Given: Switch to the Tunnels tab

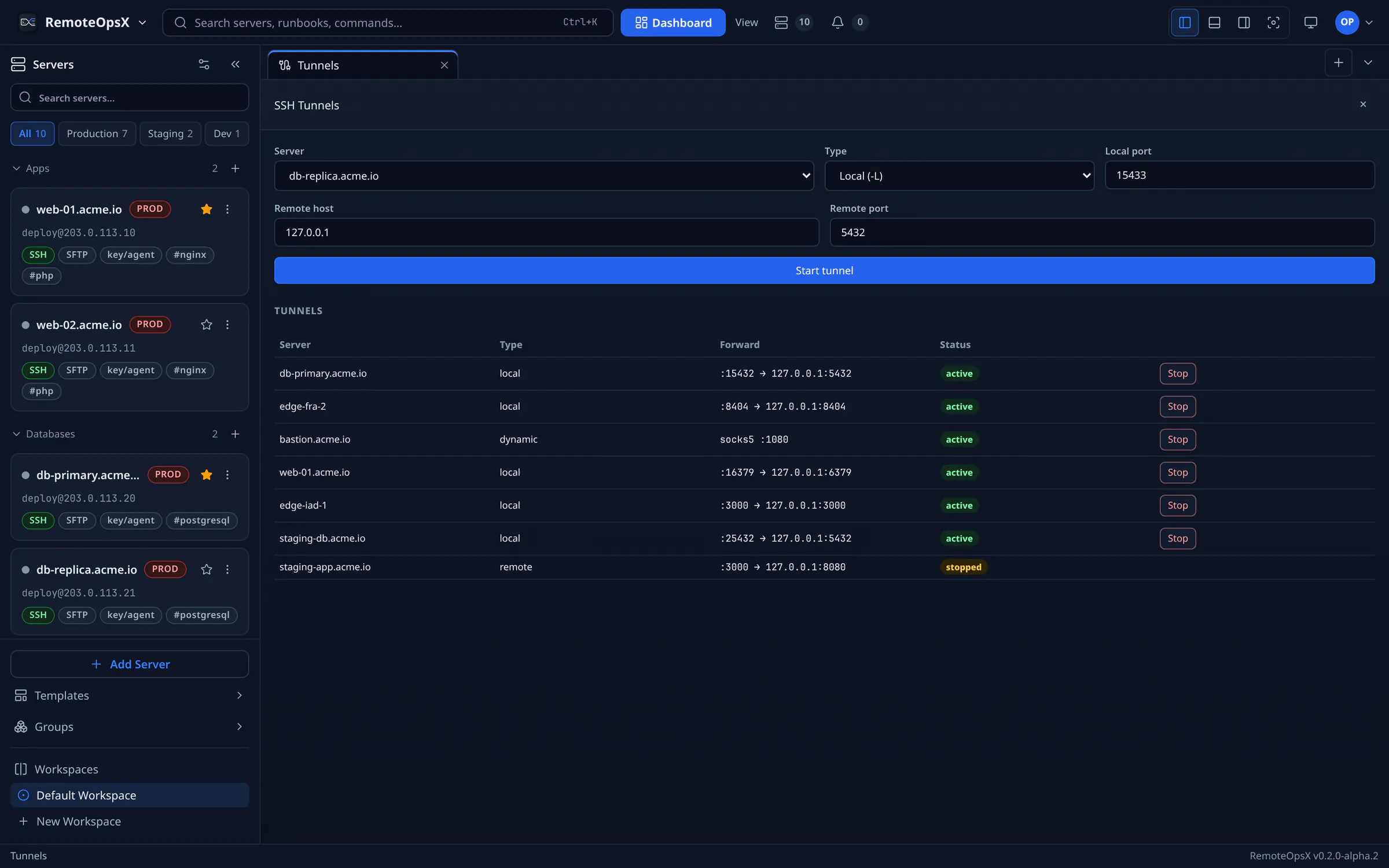Looking at the screenshot, I should click(362, 65).
